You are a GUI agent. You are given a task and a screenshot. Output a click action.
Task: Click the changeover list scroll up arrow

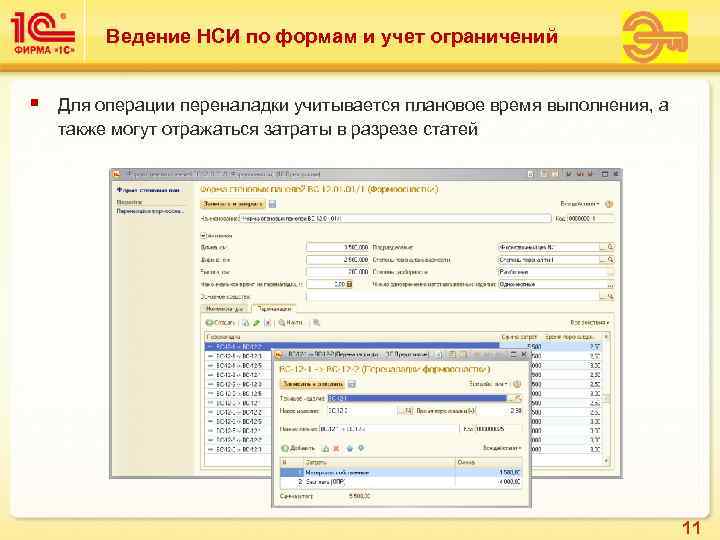click(x=606, y=337)
